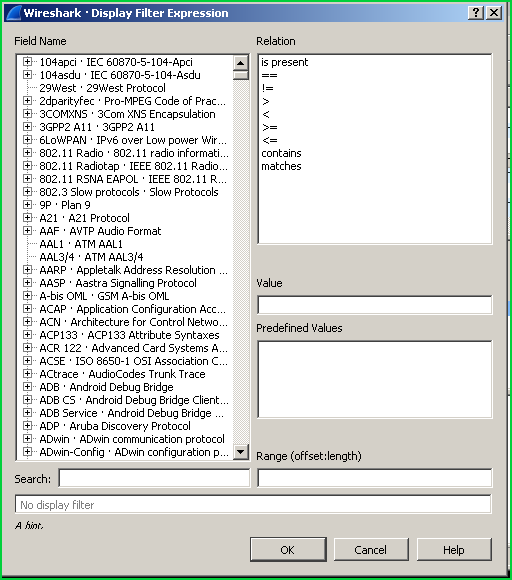Choose the 'is present' relation
512x580 pixels.
coord(284,62)
